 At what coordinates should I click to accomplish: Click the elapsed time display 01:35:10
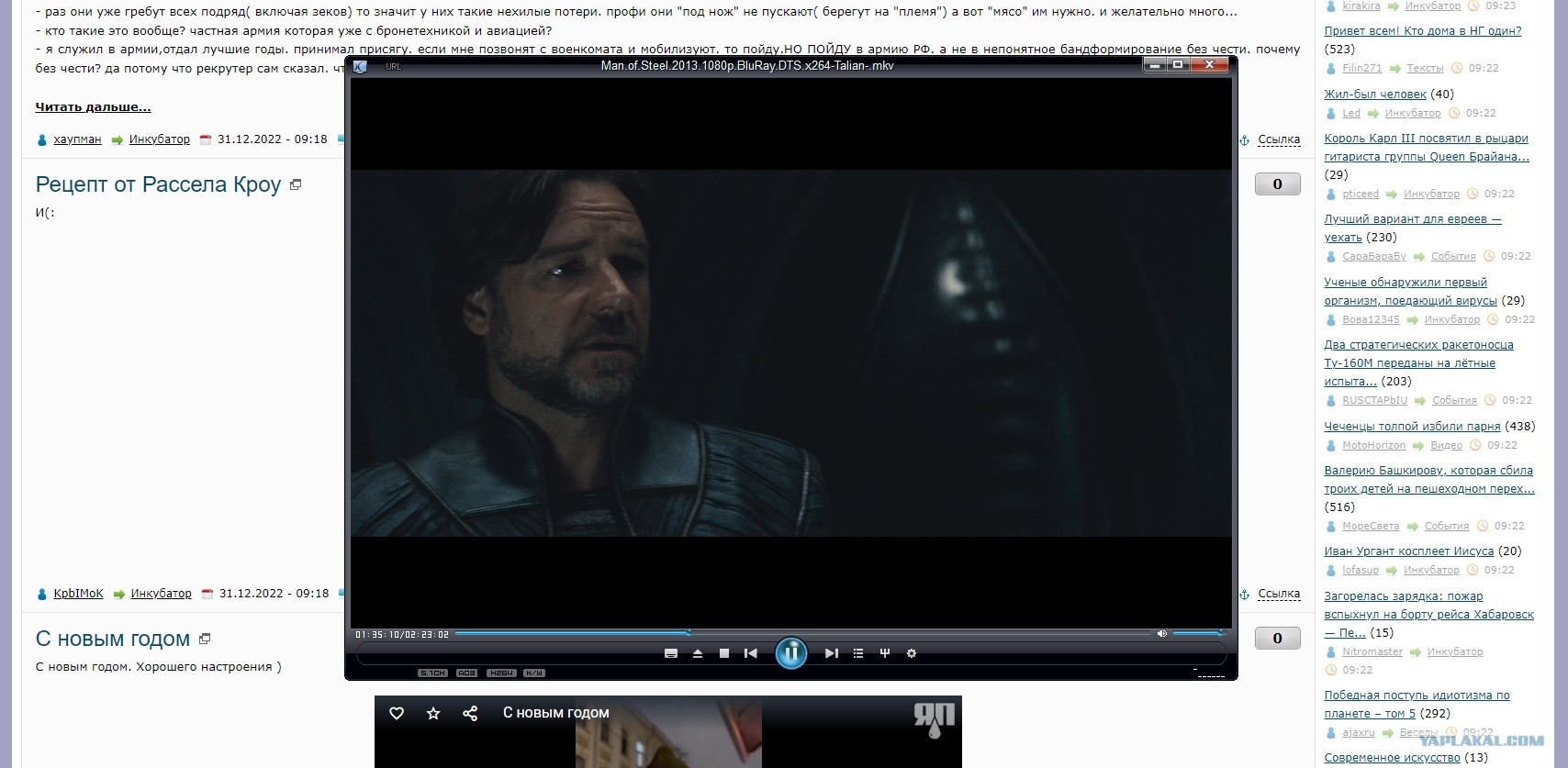(377, 634)
